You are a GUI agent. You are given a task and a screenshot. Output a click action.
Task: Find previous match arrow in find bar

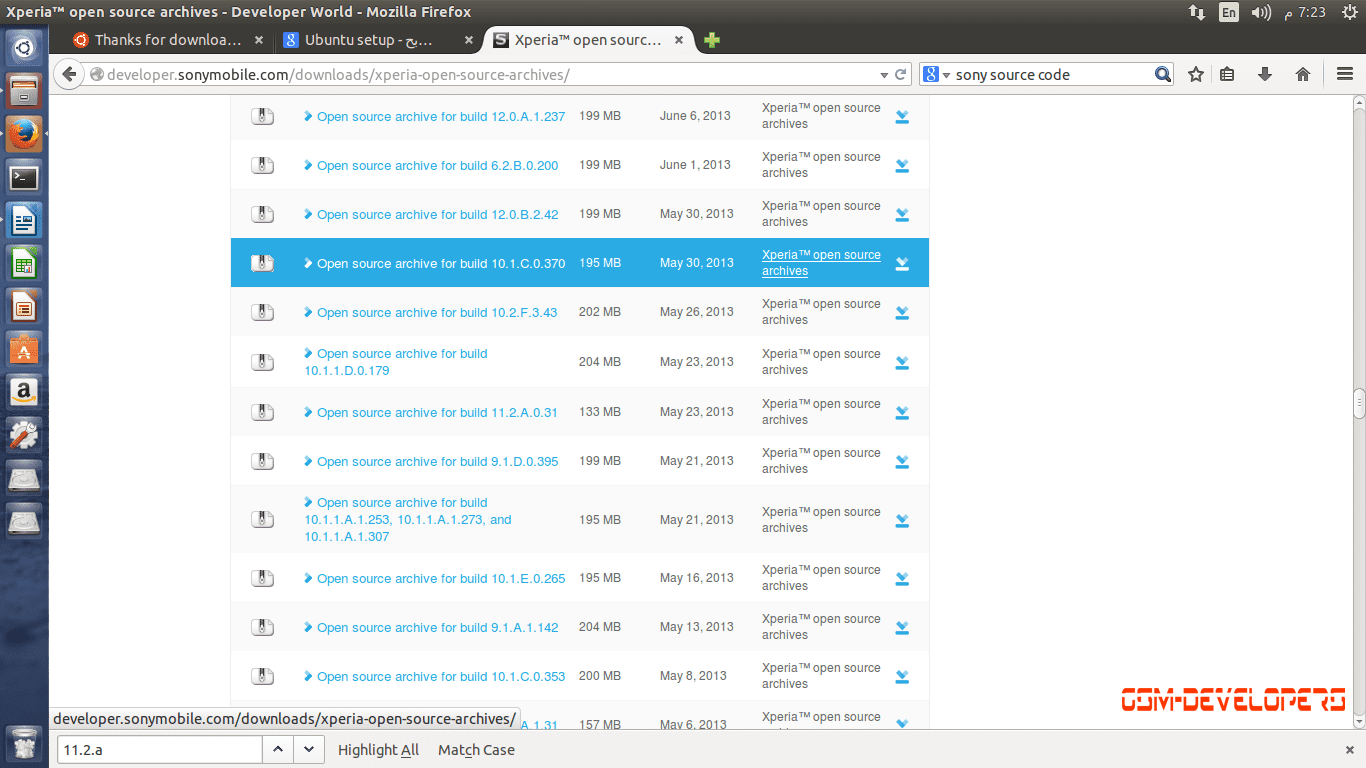click(x=278, y=749)
